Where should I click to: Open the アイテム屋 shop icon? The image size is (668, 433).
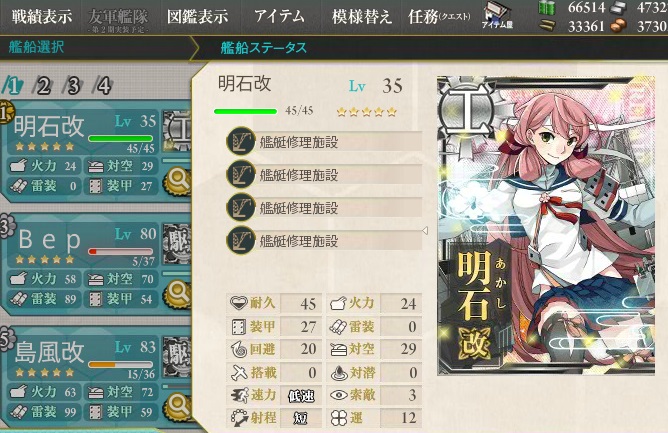pos(498,16)
